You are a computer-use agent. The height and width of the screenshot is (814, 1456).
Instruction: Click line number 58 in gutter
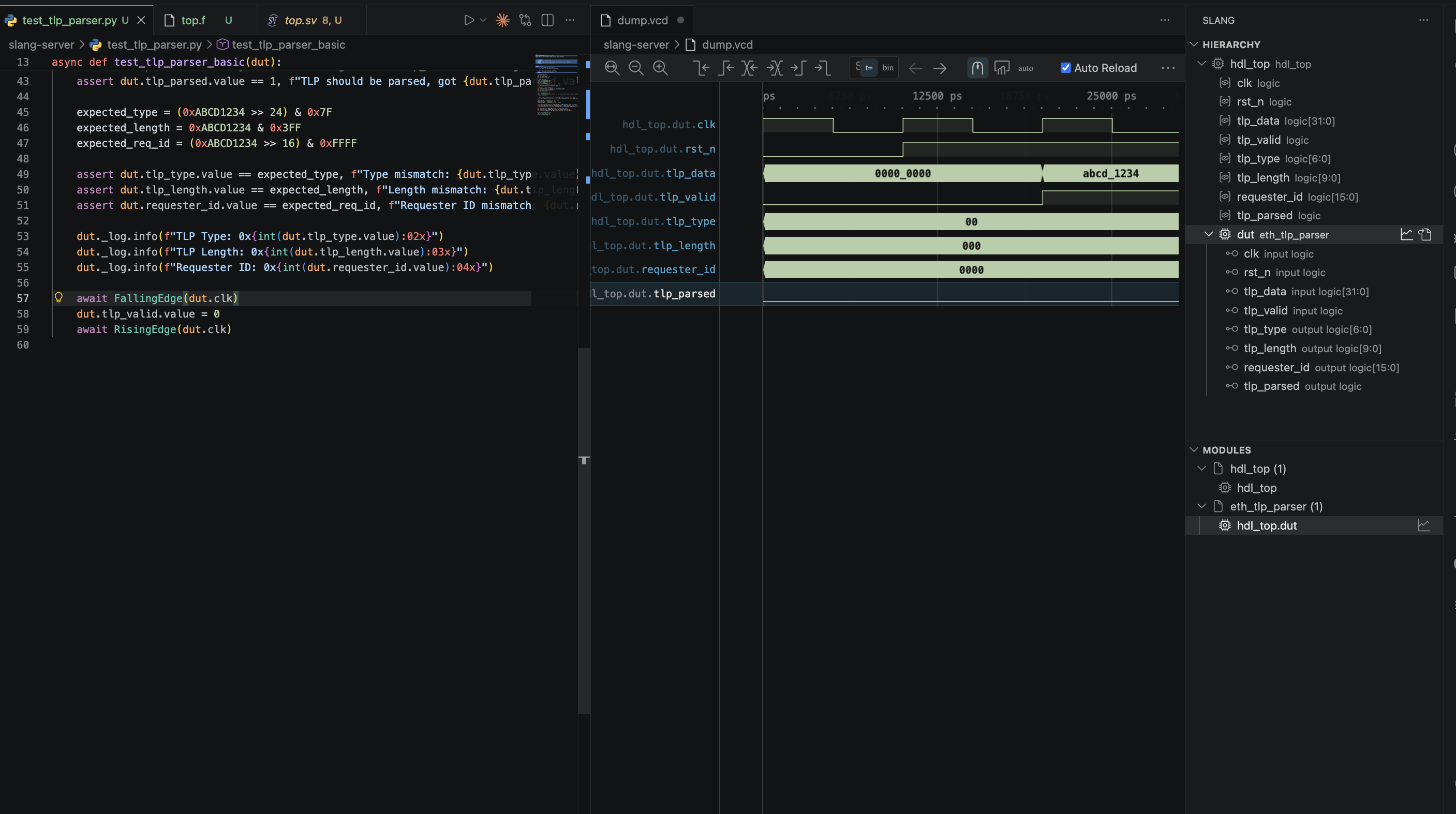(23, 313)
